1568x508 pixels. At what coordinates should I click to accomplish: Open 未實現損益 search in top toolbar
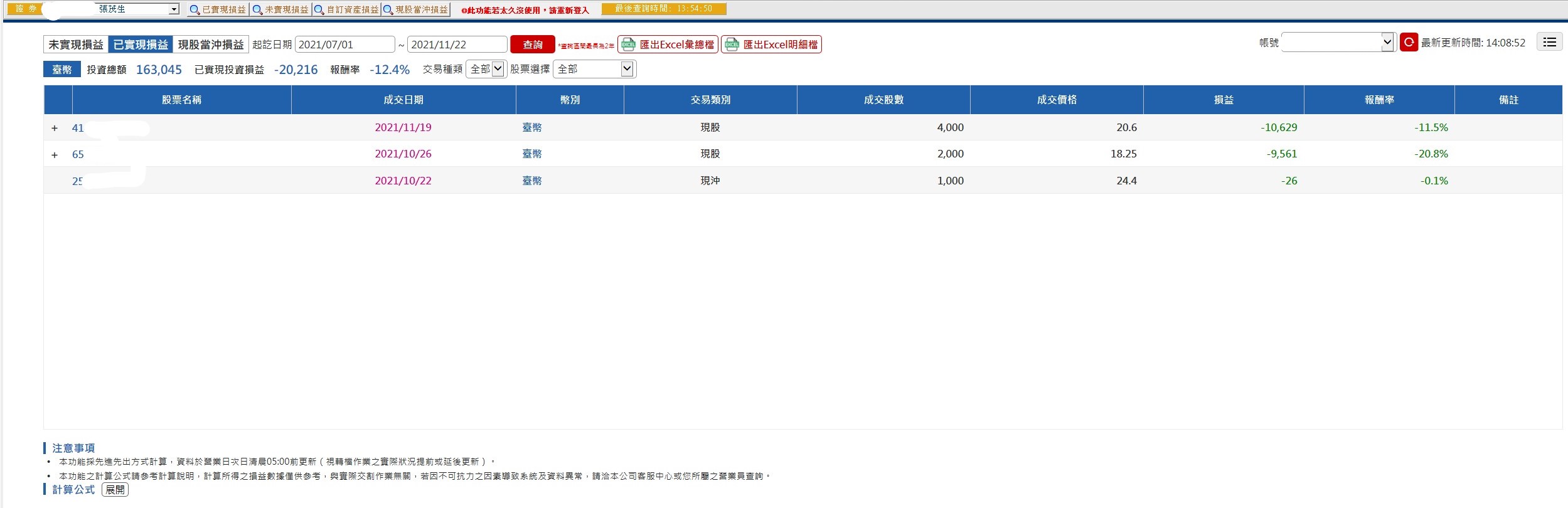[x=280, y=9]
